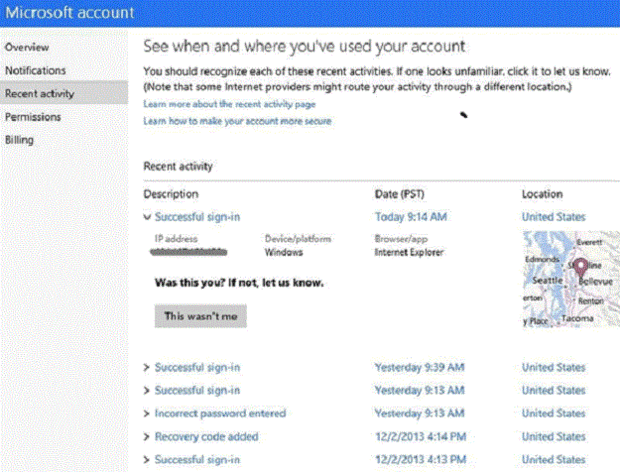Open the Billing section
620x472 pixels.
click(19, 140)
